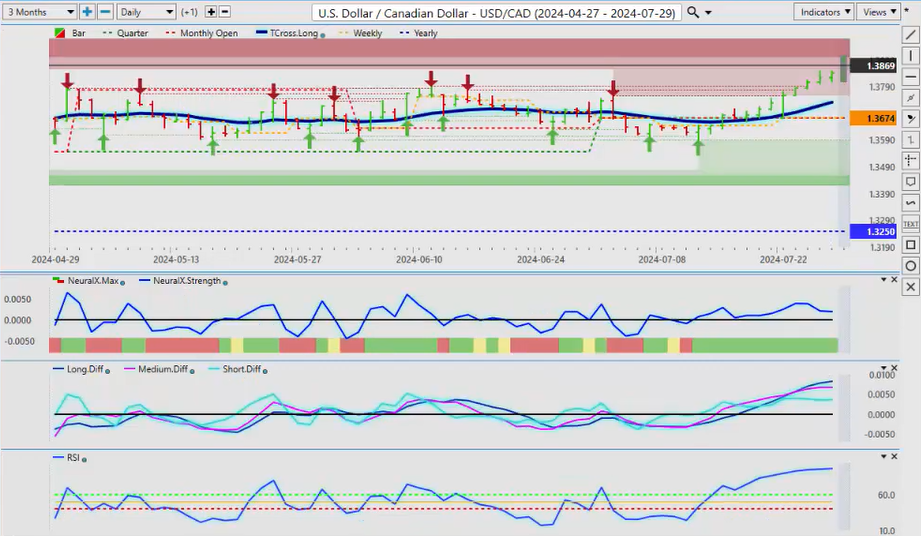
Task: Select the vertical line drawing tool
Action: point(910,56)
